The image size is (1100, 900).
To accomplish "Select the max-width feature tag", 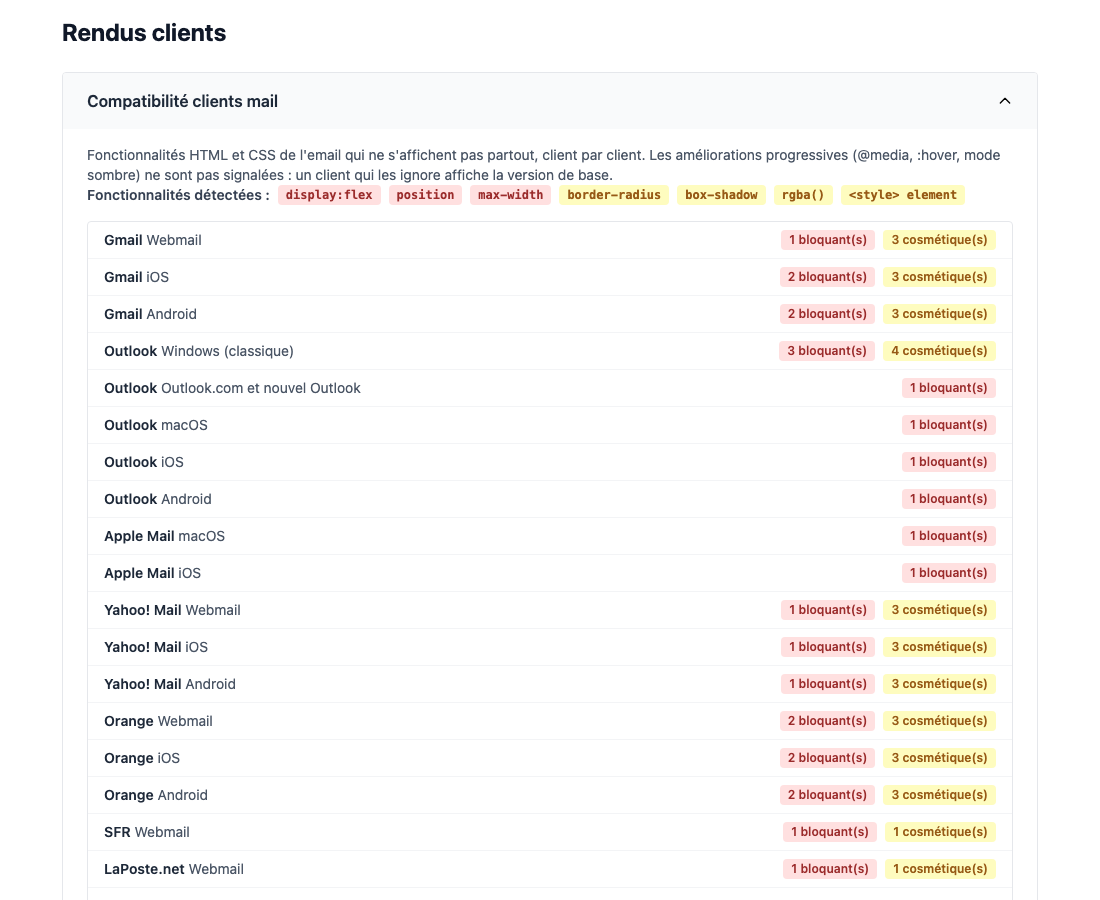I will tap(511, 195).
